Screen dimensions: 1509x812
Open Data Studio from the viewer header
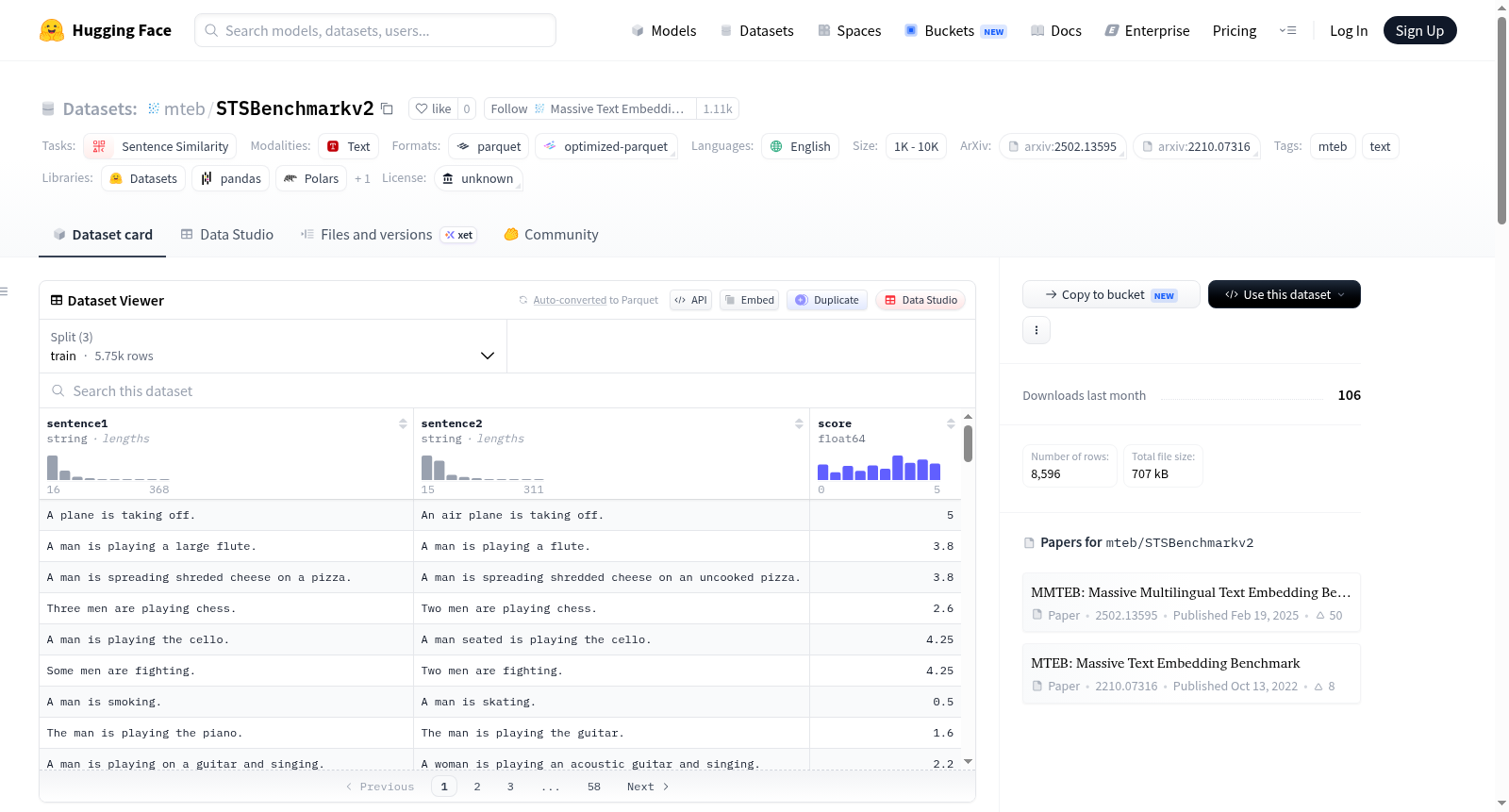(920, 300)
